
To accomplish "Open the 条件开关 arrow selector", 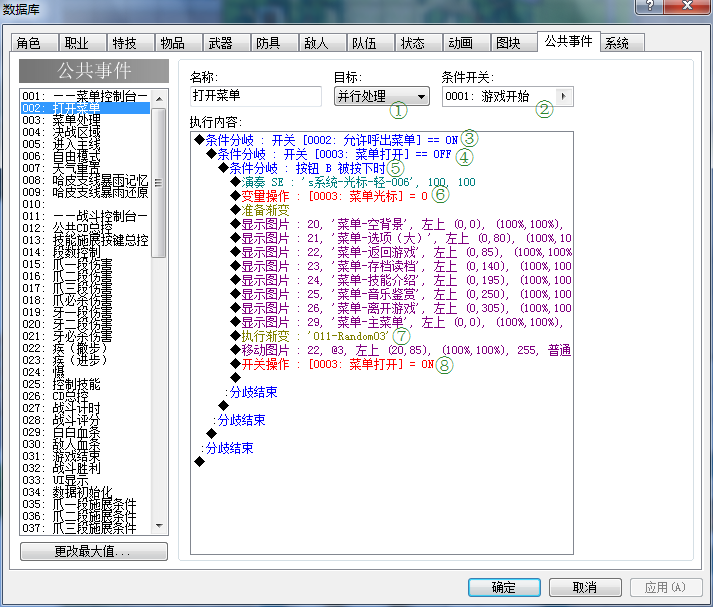I will [564, 96].
